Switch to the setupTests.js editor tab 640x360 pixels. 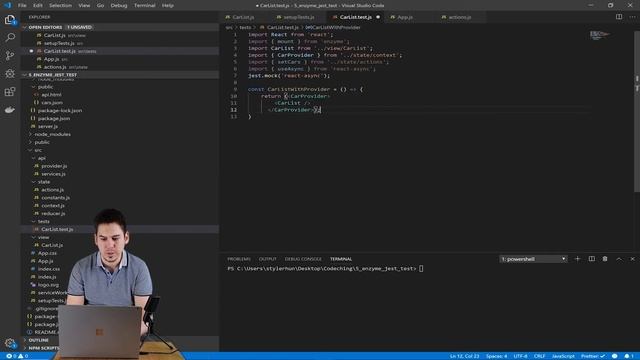pyautogui.click(x=299, y=17)
